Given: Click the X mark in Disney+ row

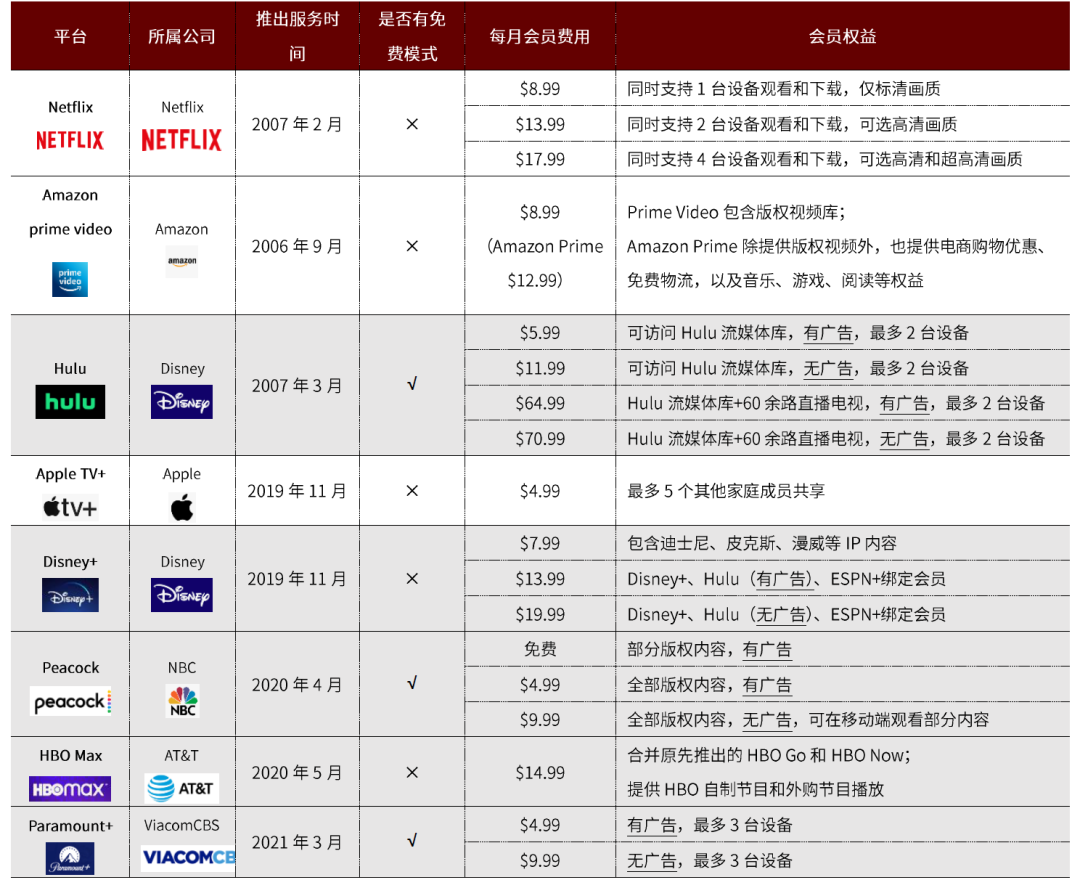Looking at the screenshot, I should [412, 578].
